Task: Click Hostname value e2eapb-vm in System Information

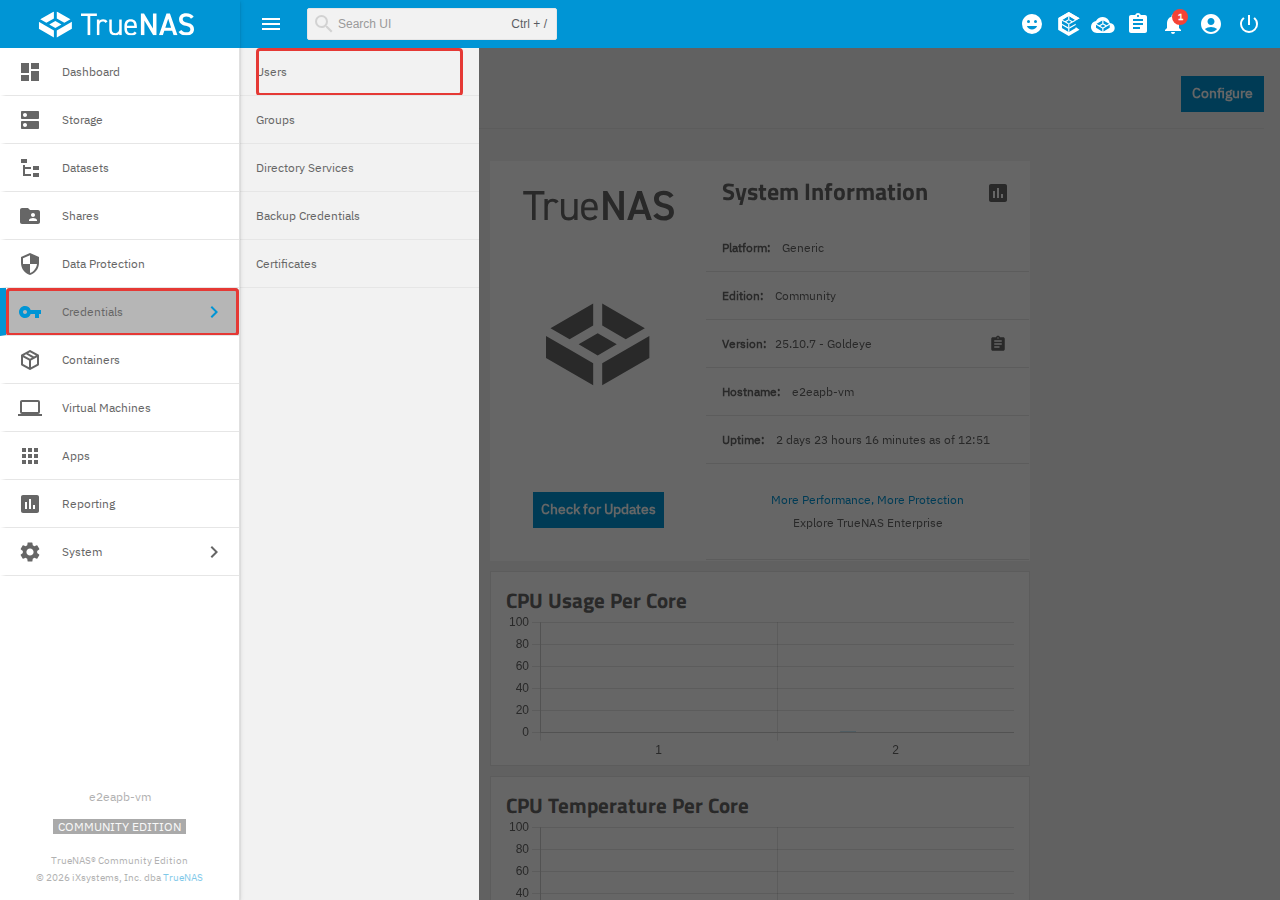Action: (x=823, y=392)
